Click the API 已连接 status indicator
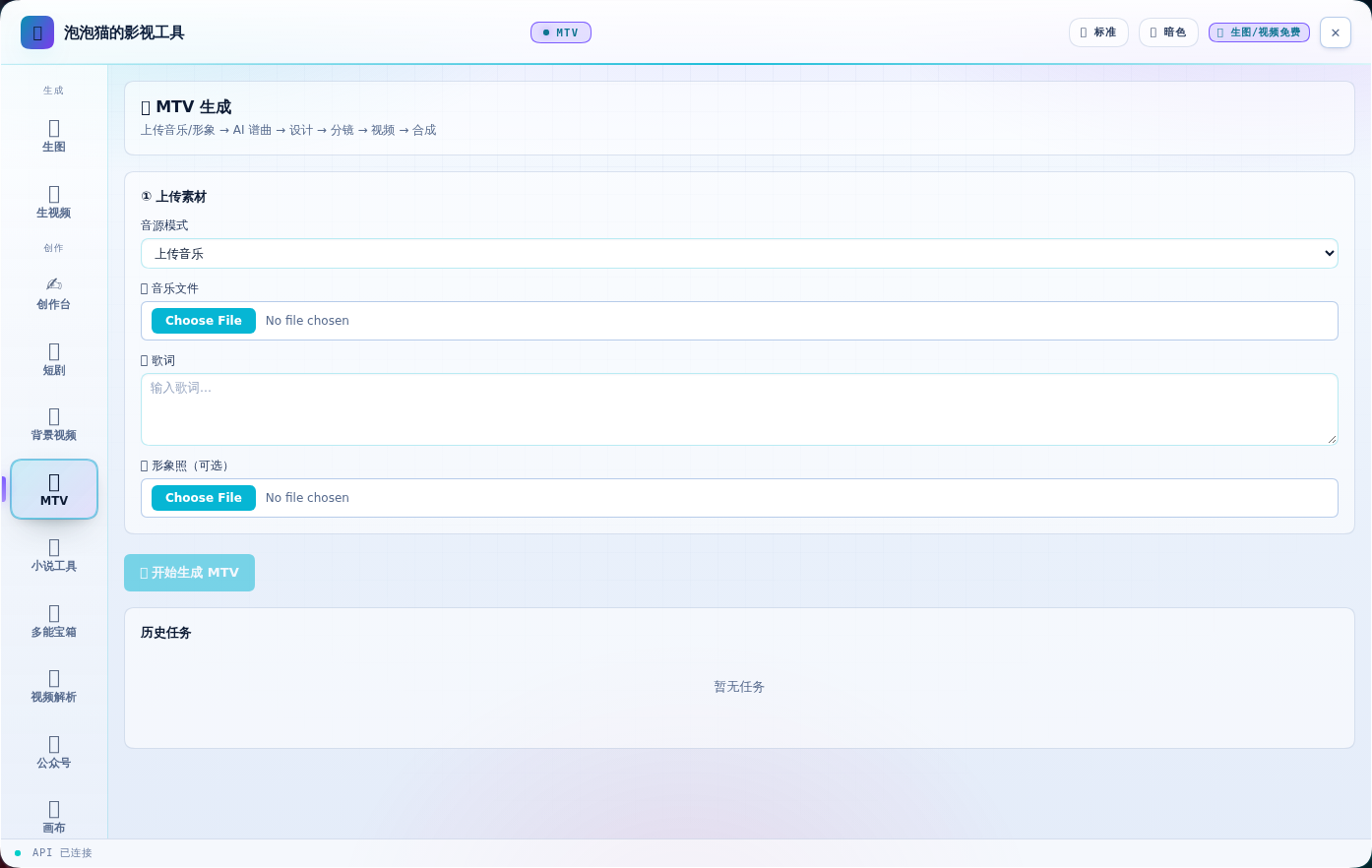Viewport: 1372px width, 868px height. point(53,853)
